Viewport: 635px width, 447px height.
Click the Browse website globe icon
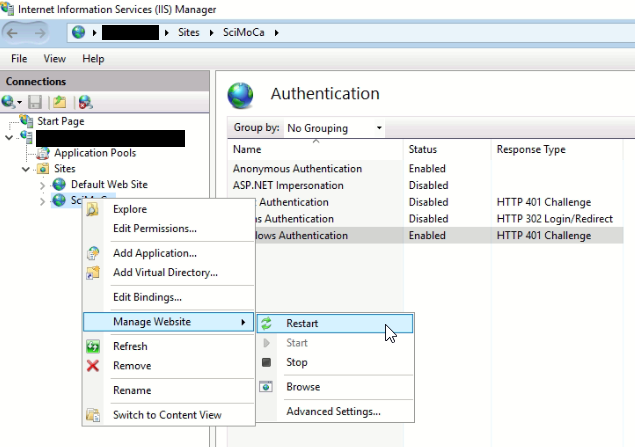point(267,387)
